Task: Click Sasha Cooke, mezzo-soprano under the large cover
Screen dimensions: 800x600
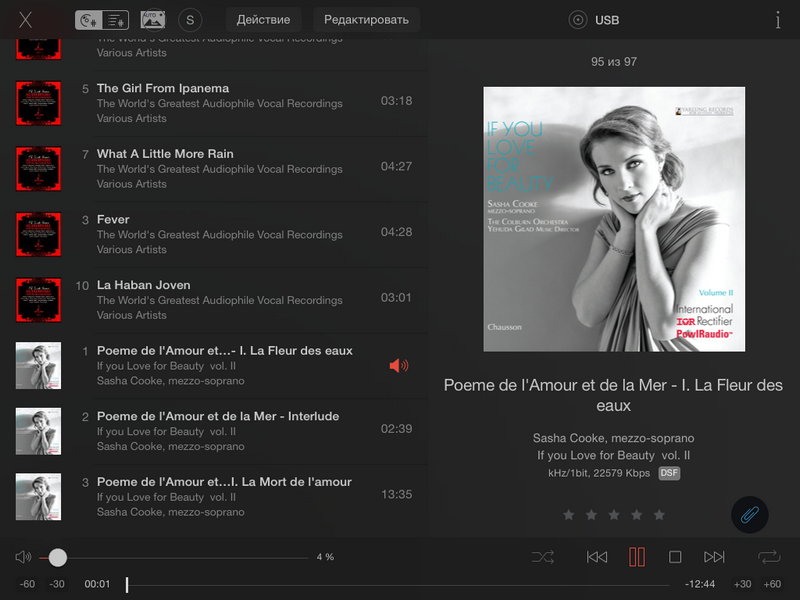Action: click(x=613, y=438)
